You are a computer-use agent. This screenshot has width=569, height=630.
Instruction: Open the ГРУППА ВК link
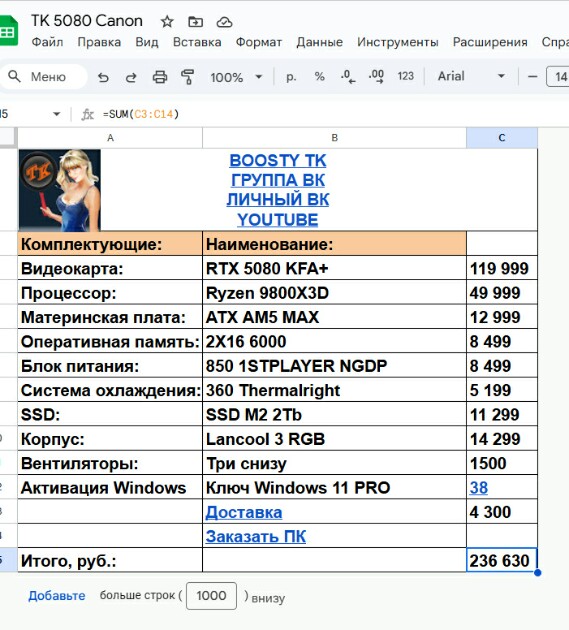pos(278,180)
